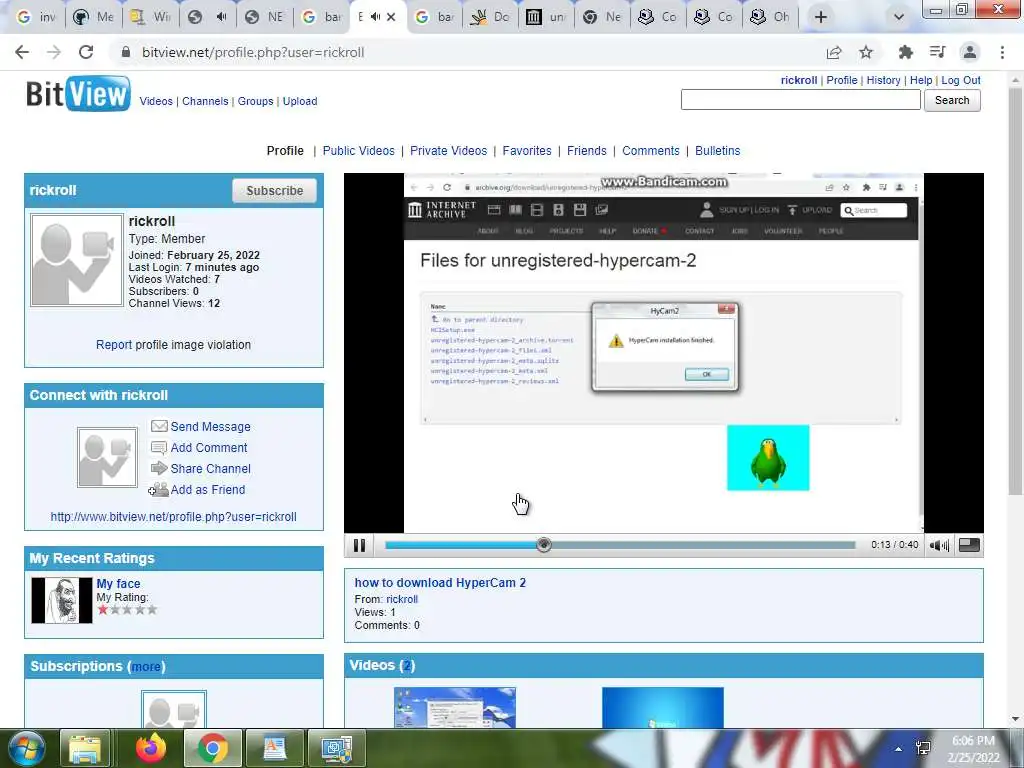1024x768 pixels.
Task: Open first video thumbnail in Videos section
Action: (455, 707)
